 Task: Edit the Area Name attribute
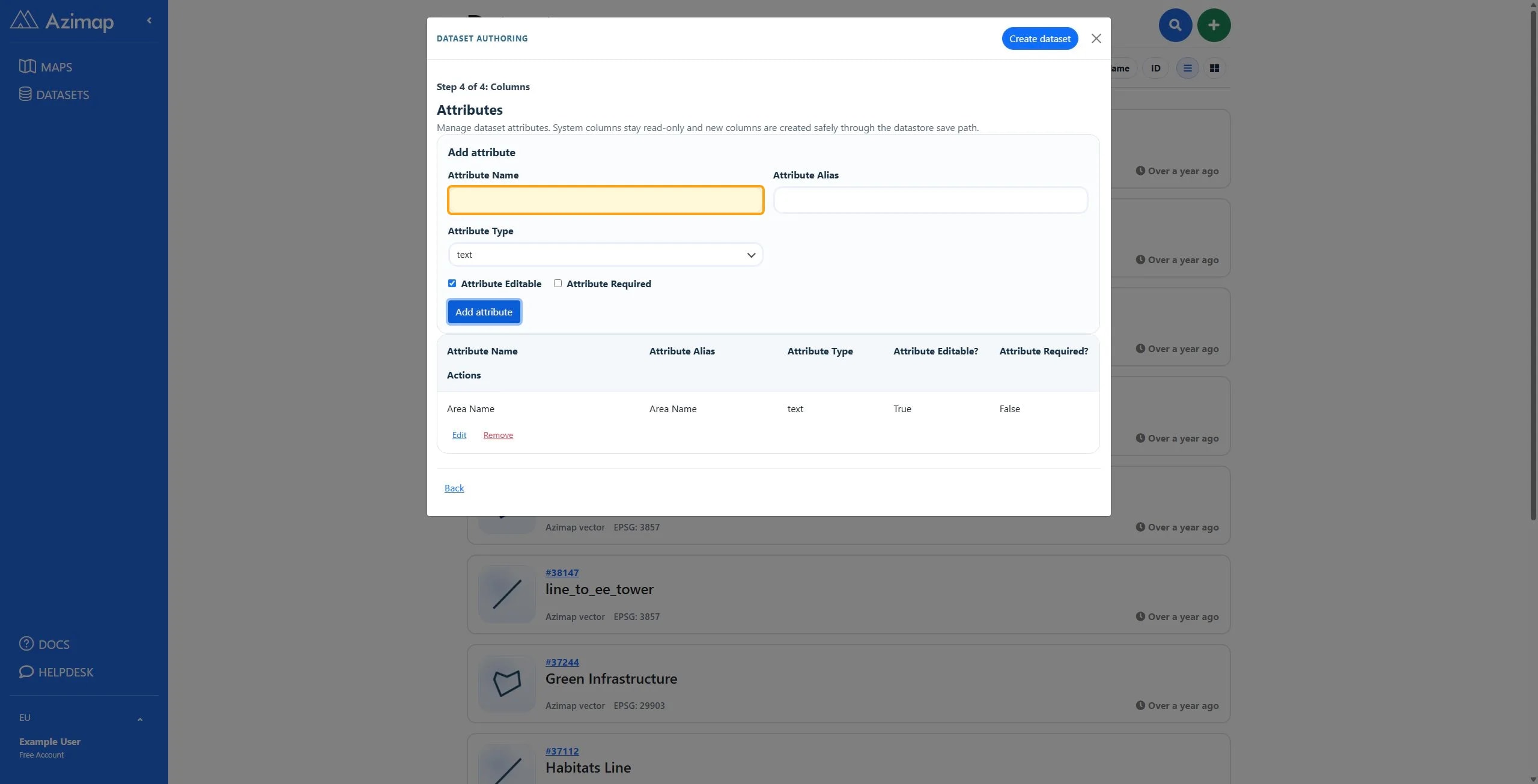click(x=459, y=435)
